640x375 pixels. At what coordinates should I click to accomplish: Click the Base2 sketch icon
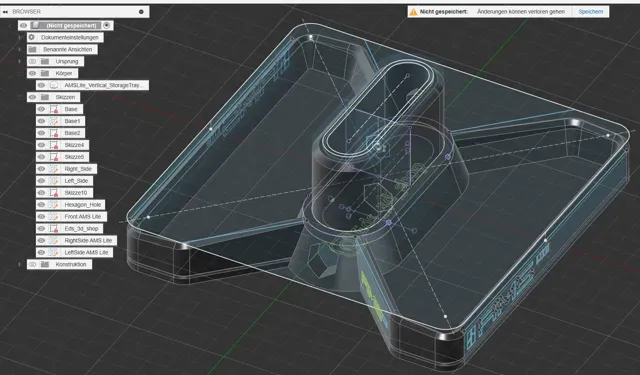click(x=54, y=133)
